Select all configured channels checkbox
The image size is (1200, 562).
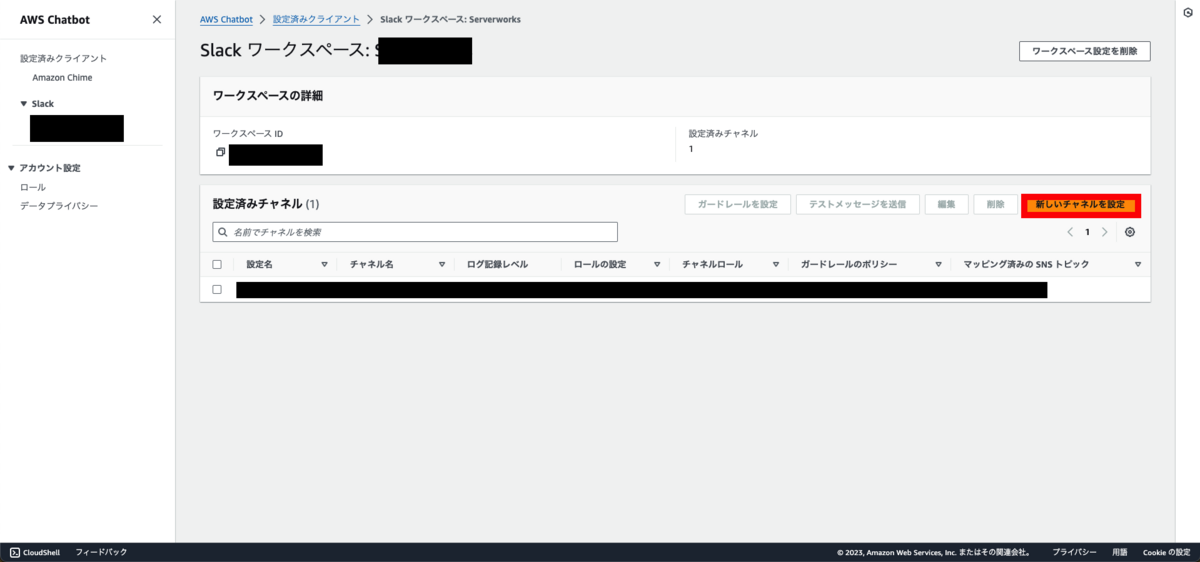(217, 265)
